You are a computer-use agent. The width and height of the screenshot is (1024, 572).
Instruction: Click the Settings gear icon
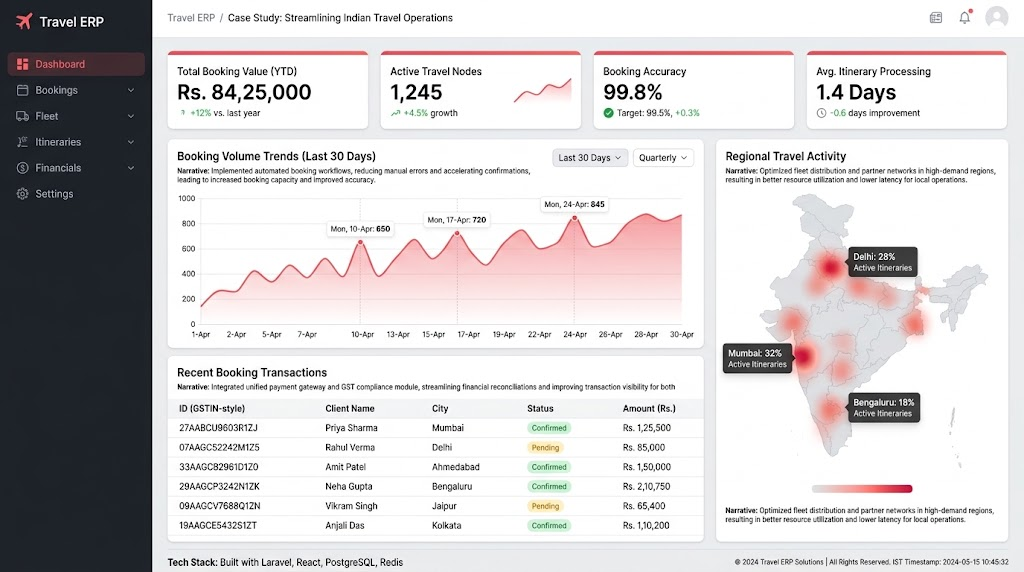coord(22,194)
